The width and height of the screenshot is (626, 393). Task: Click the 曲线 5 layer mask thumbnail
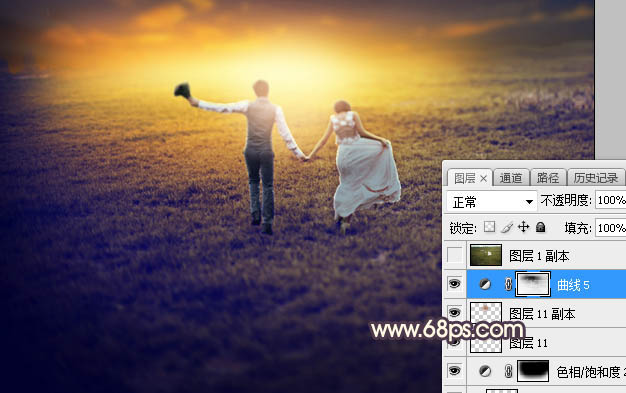click(533, 284)
